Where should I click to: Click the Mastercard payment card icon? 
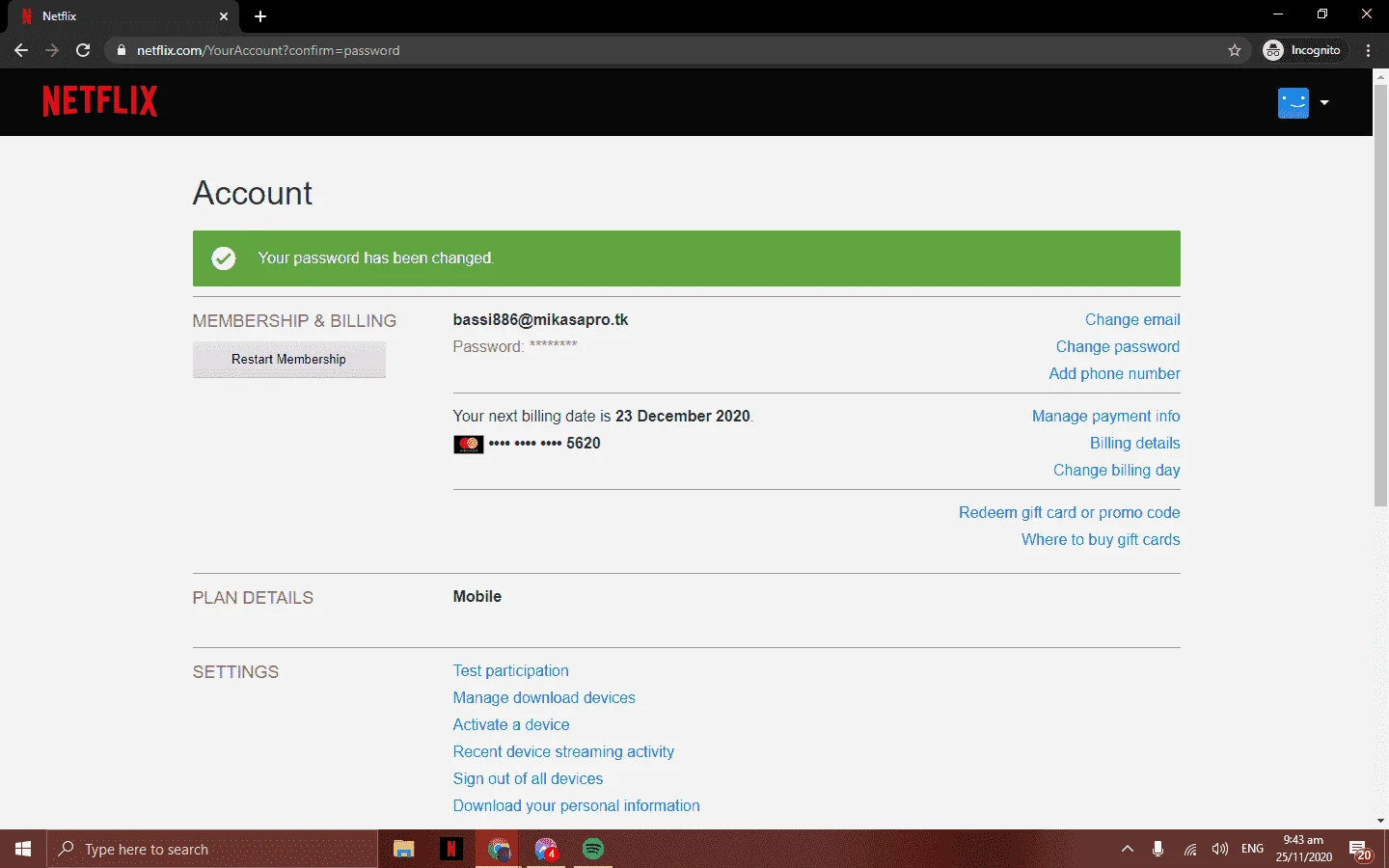pos(468,444)
